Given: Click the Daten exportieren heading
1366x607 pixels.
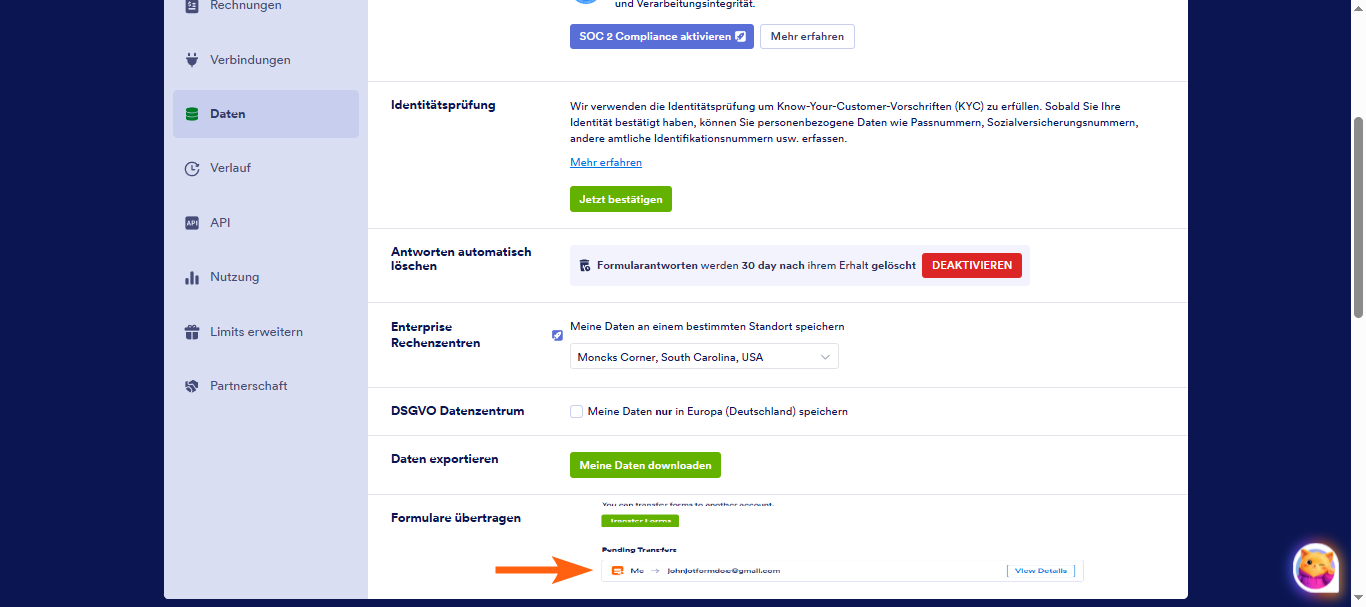Looking at the screenshot, I should tap(444, 459).
